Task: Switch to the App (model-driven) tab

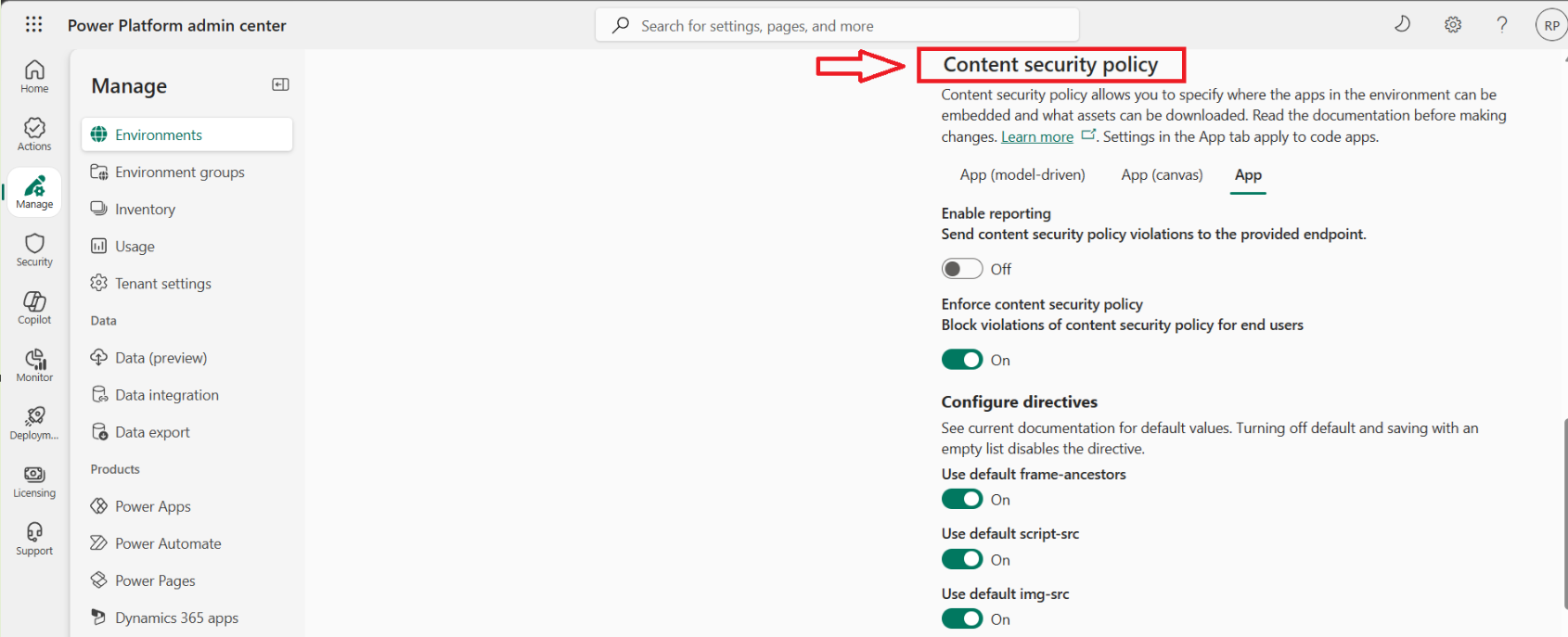Action: [x=1022, y=174]
